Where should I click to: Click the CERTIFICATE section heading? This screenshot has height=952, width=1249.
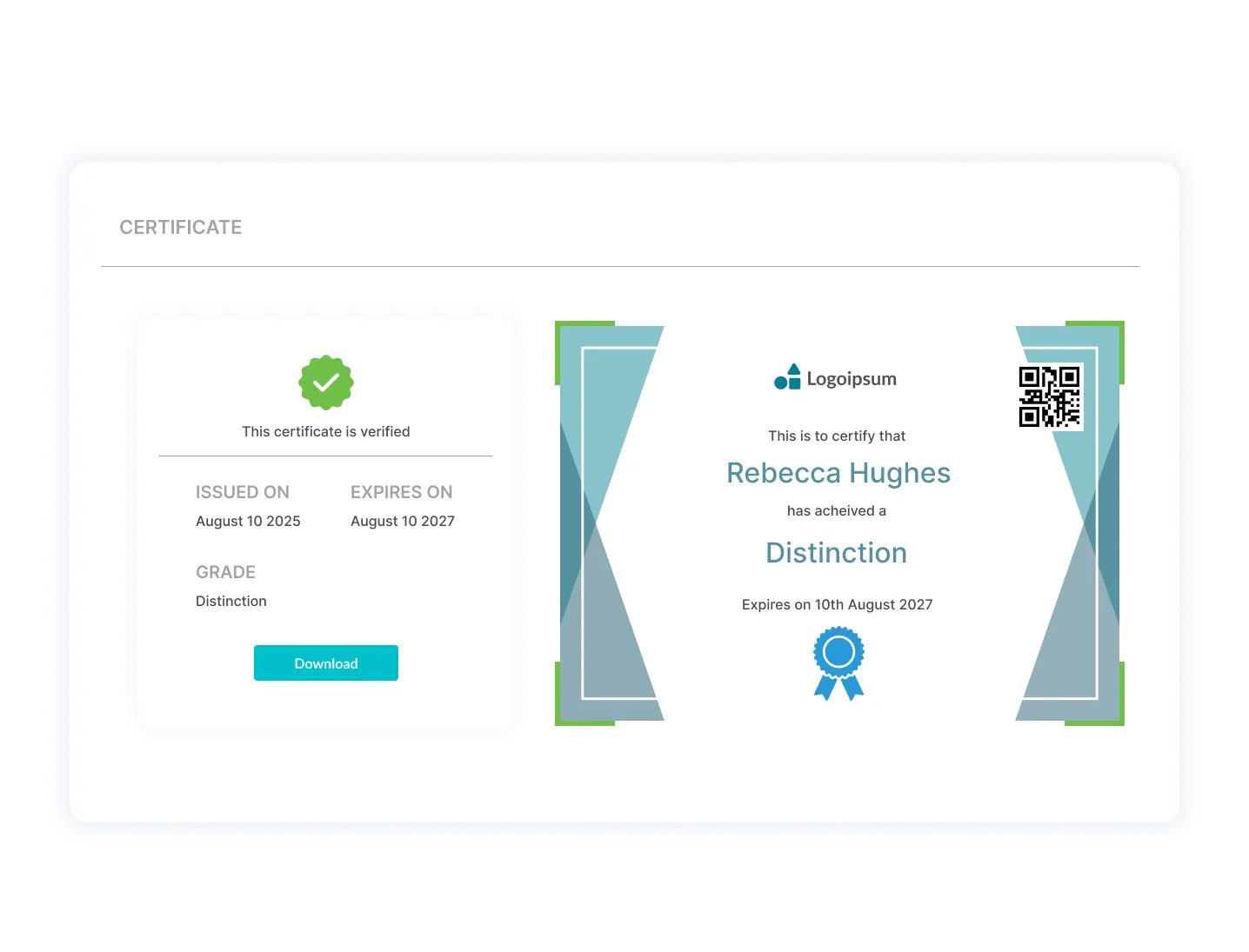coord(181,228)
